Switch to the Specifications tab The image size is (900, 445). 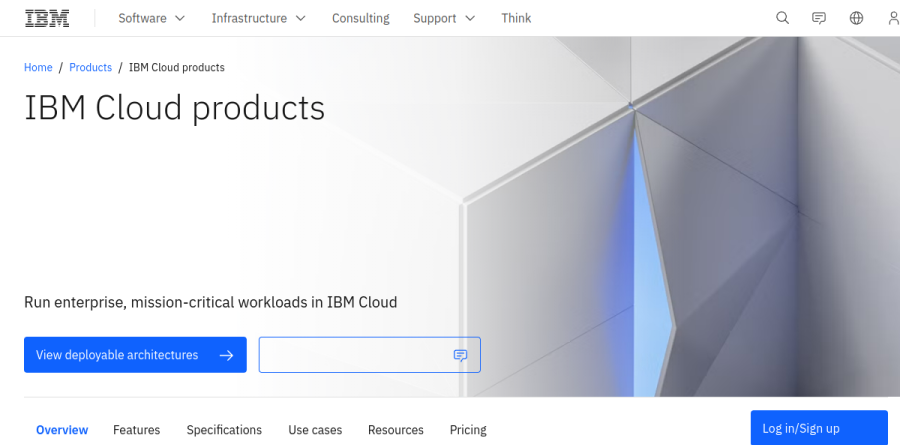point(224,429)
